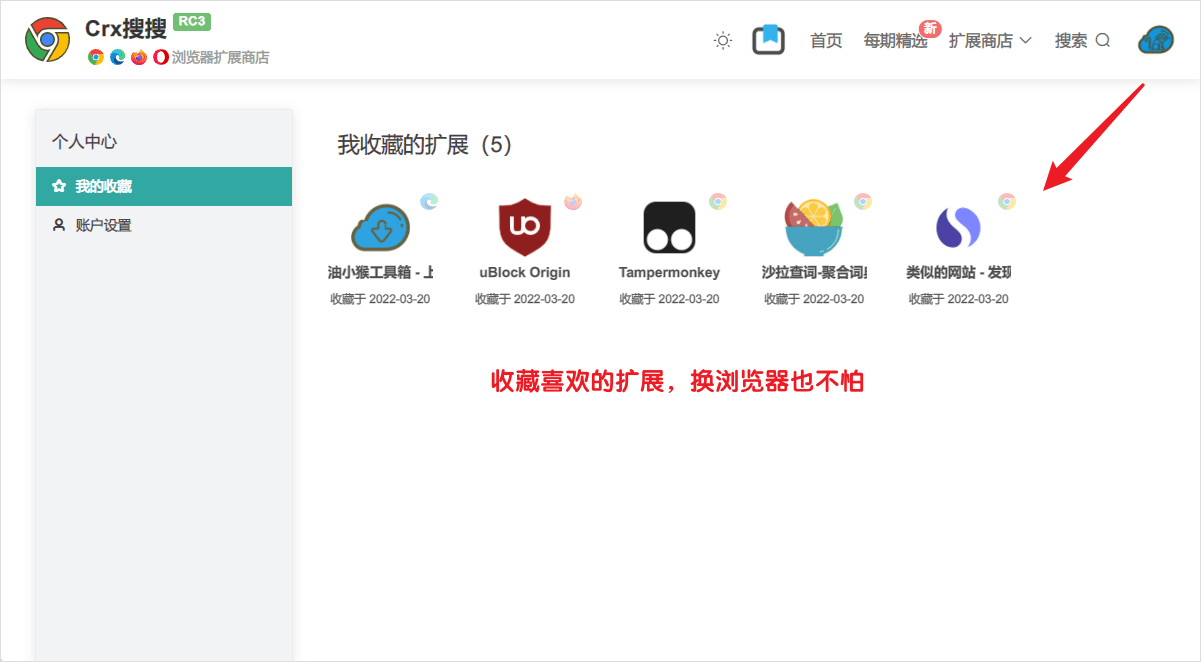Viewport: 1201px width, 662px height.
Task: Open the uBlock Origin shield icon
Action: (525, 227)
